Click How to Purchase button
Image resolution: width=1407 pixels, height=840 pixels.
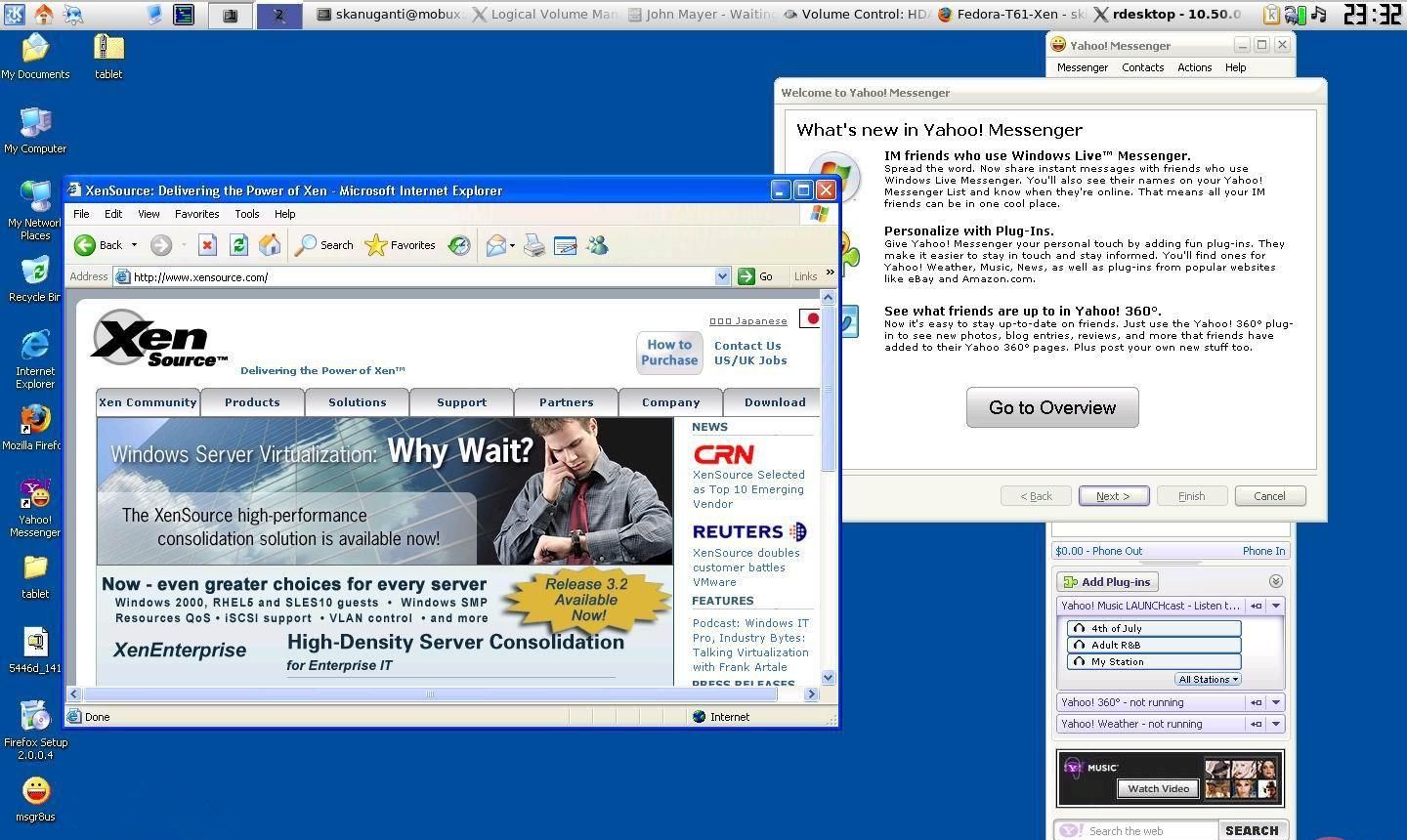coord(669,353)
